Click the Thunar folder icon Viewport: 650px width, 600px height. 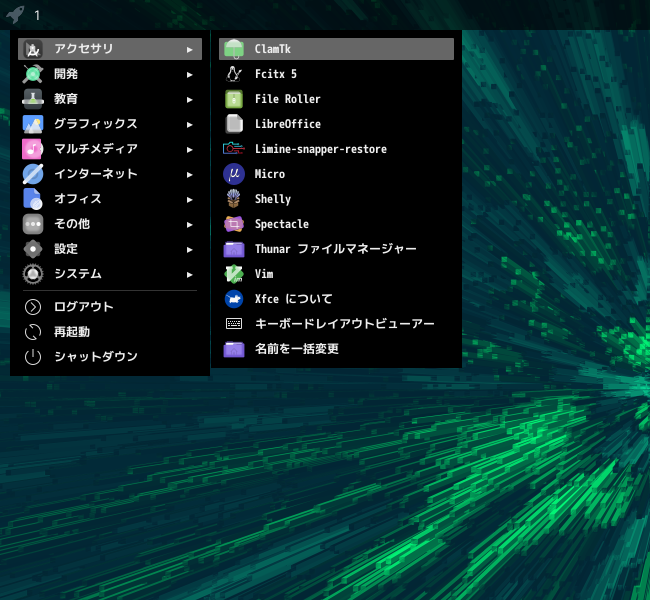tap(234, 249)
